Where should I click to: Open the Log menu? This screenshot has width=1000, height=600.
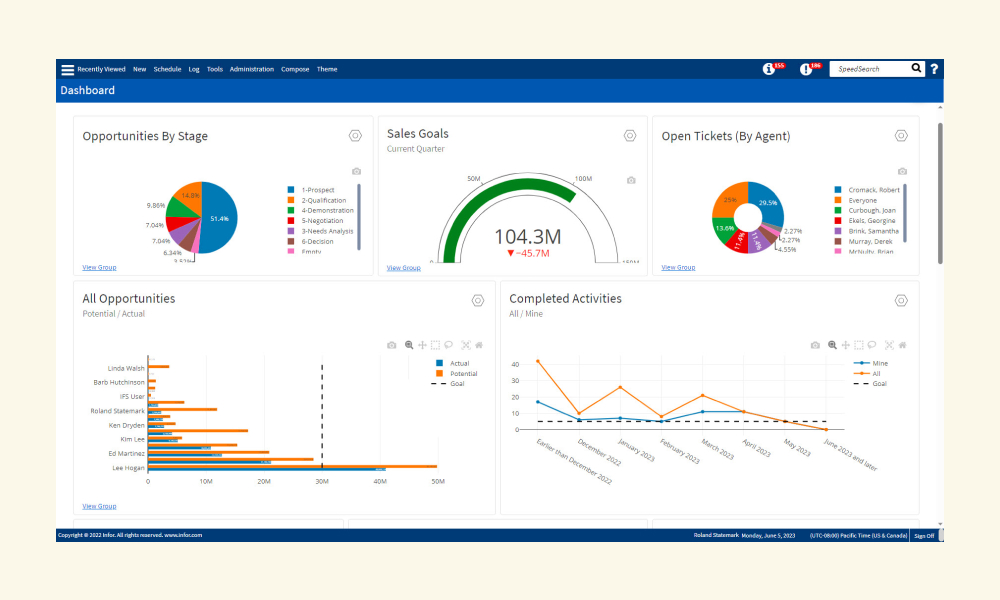(x=194, y=69)
